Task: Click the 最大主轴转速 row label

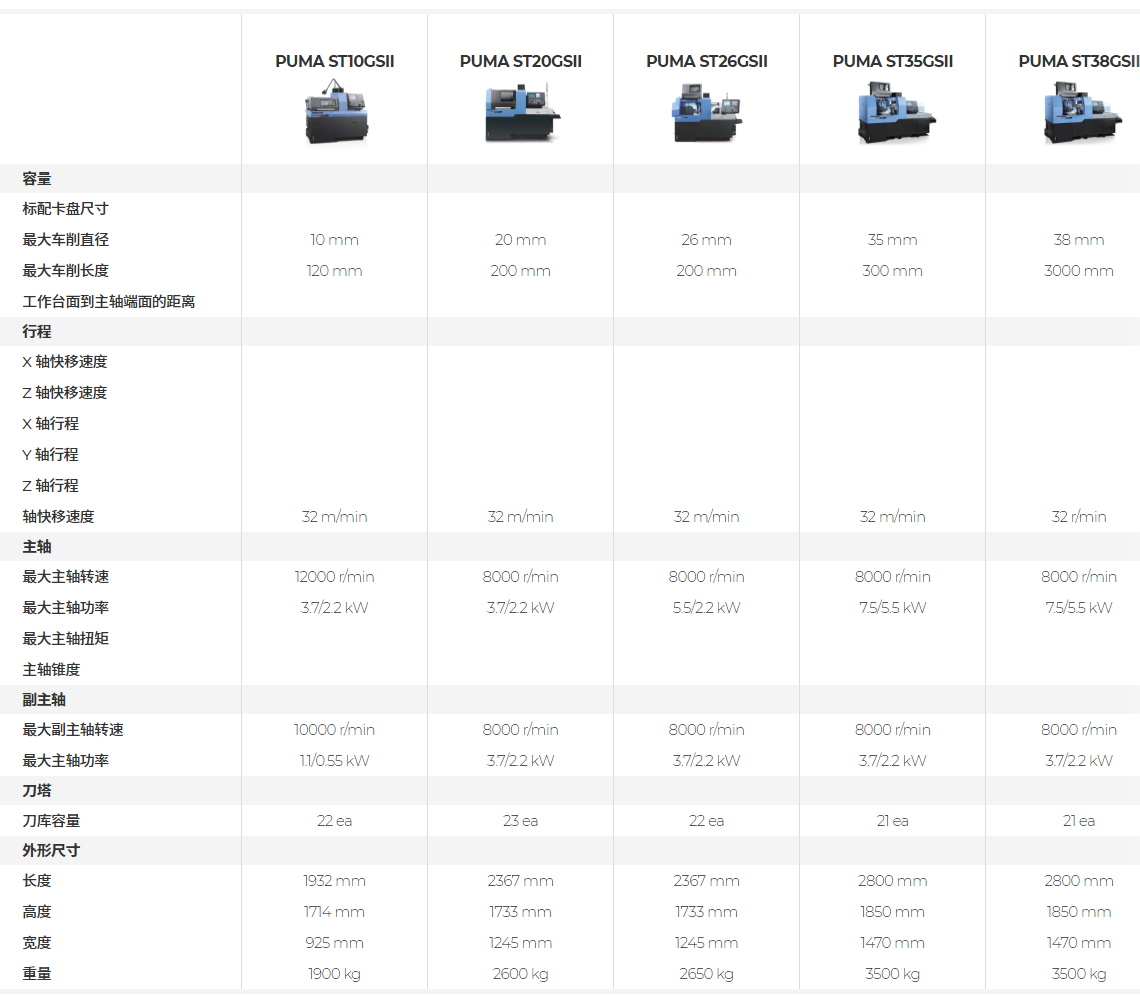Action: 65,576
